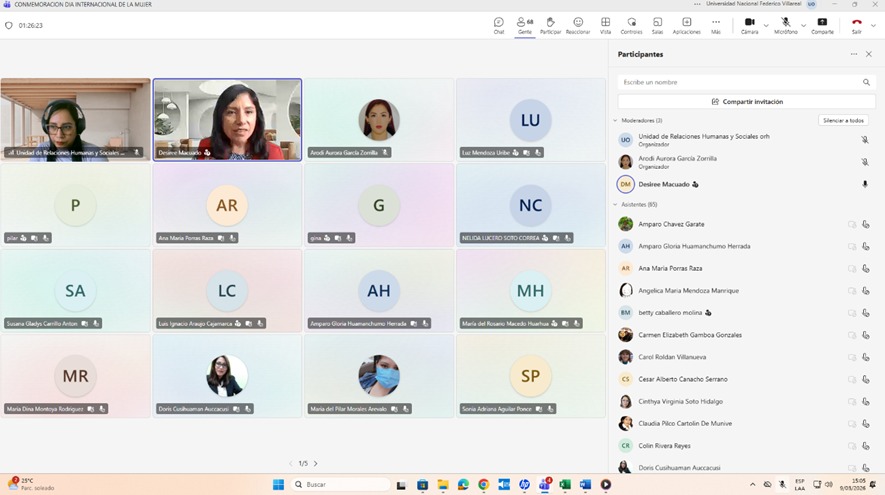Toggle mic permission for betty caballero molina
885x495 pixels.
(x=865, y=313)
